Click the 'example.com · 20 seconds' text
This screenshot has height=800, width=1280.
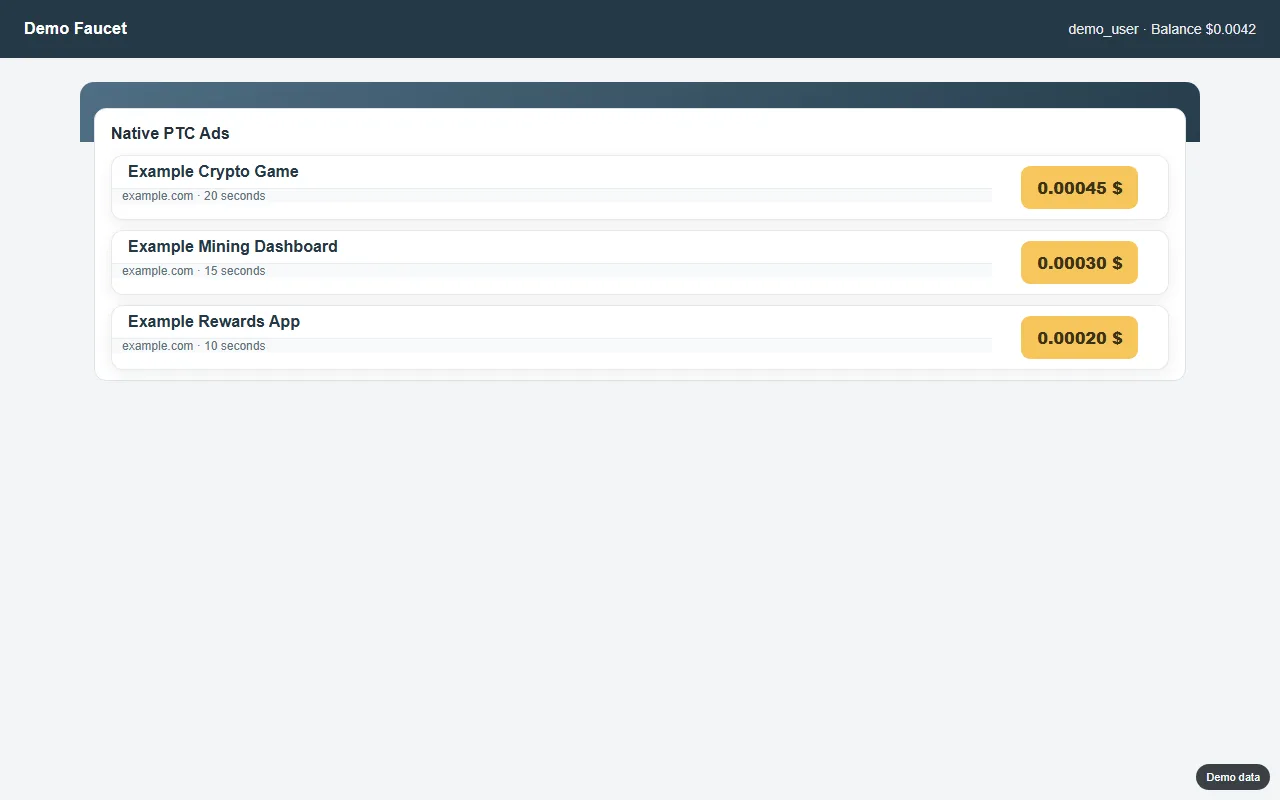[x=194, y=196]
